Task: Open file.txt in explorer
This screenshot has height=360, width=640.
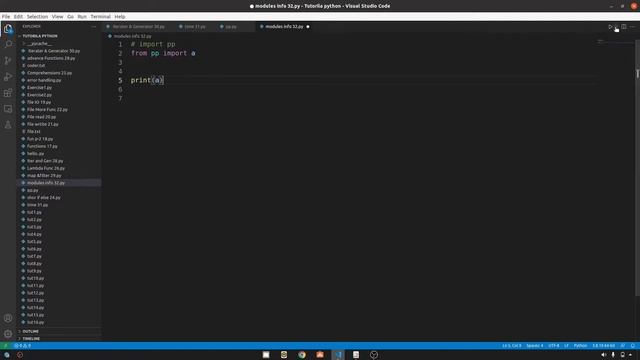Action: (x=33, y=131)
